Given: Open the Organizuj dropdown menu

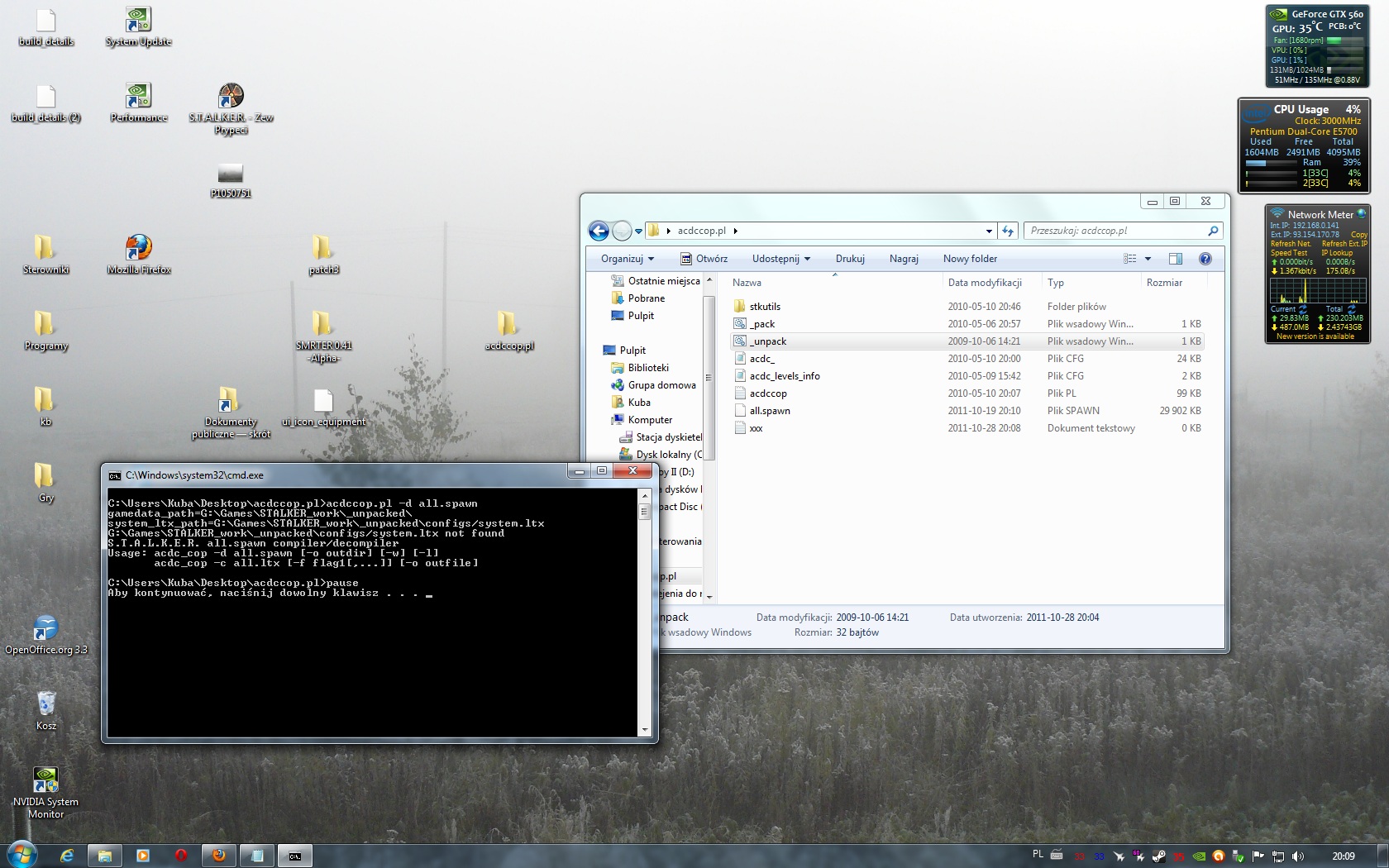Looking at the screenshot, I should pyautogui.click(x=627, y=259).
